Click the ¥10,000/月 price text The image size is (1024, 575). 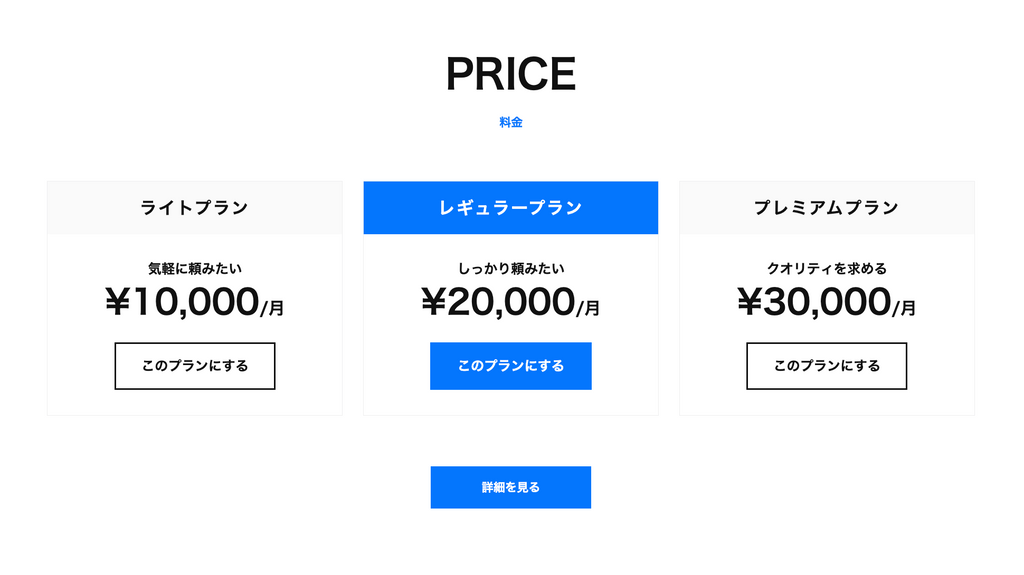click(195, 303)
